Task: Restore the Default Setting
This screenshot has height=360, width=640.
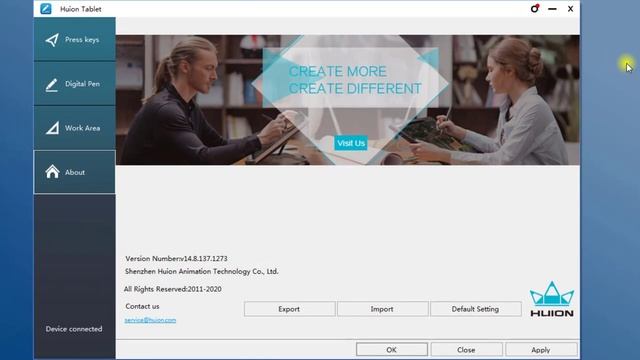Action: pos(476,309)
